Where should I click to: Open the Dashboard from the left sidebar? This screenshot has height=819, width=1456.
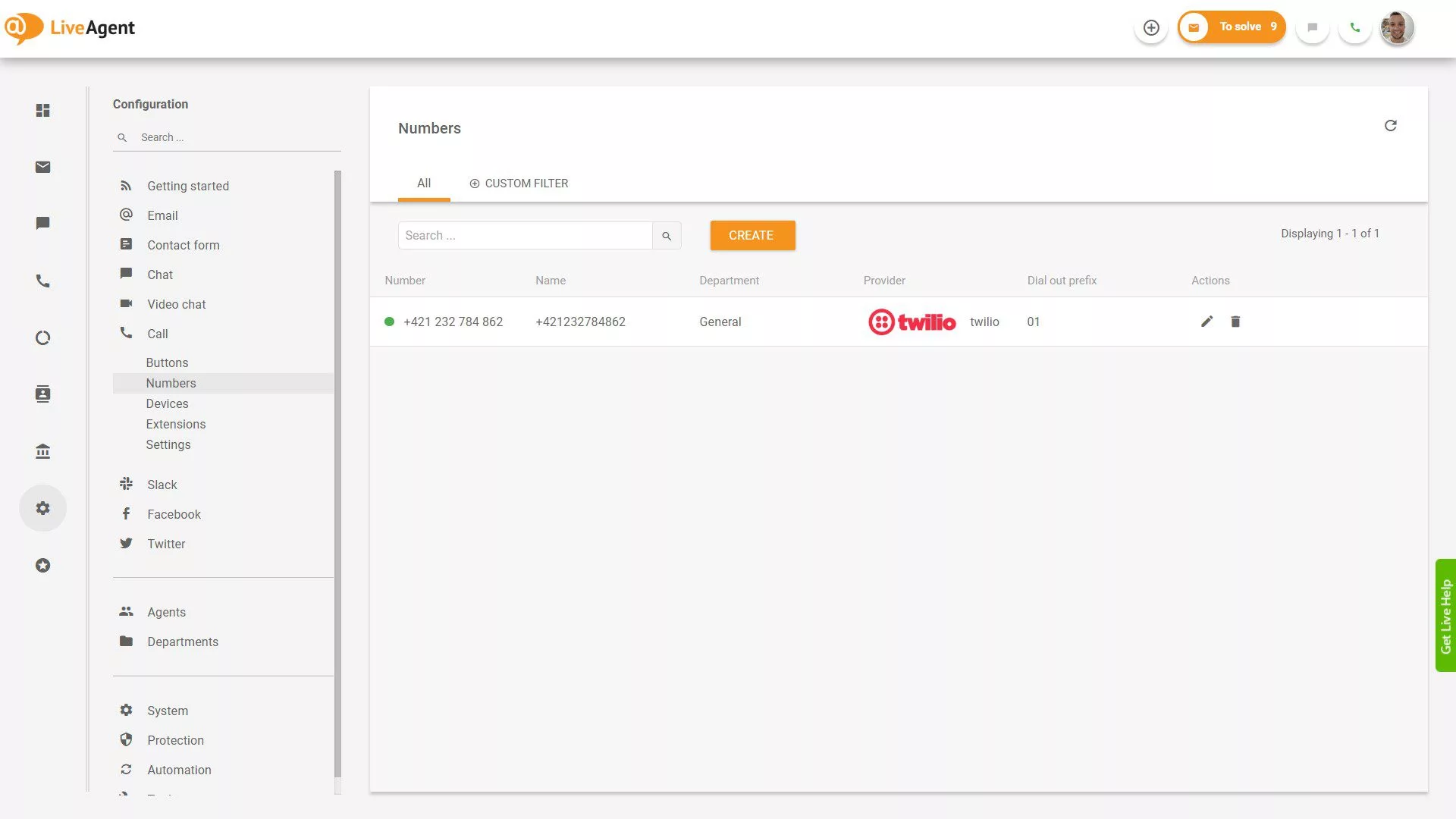(42, 110)
